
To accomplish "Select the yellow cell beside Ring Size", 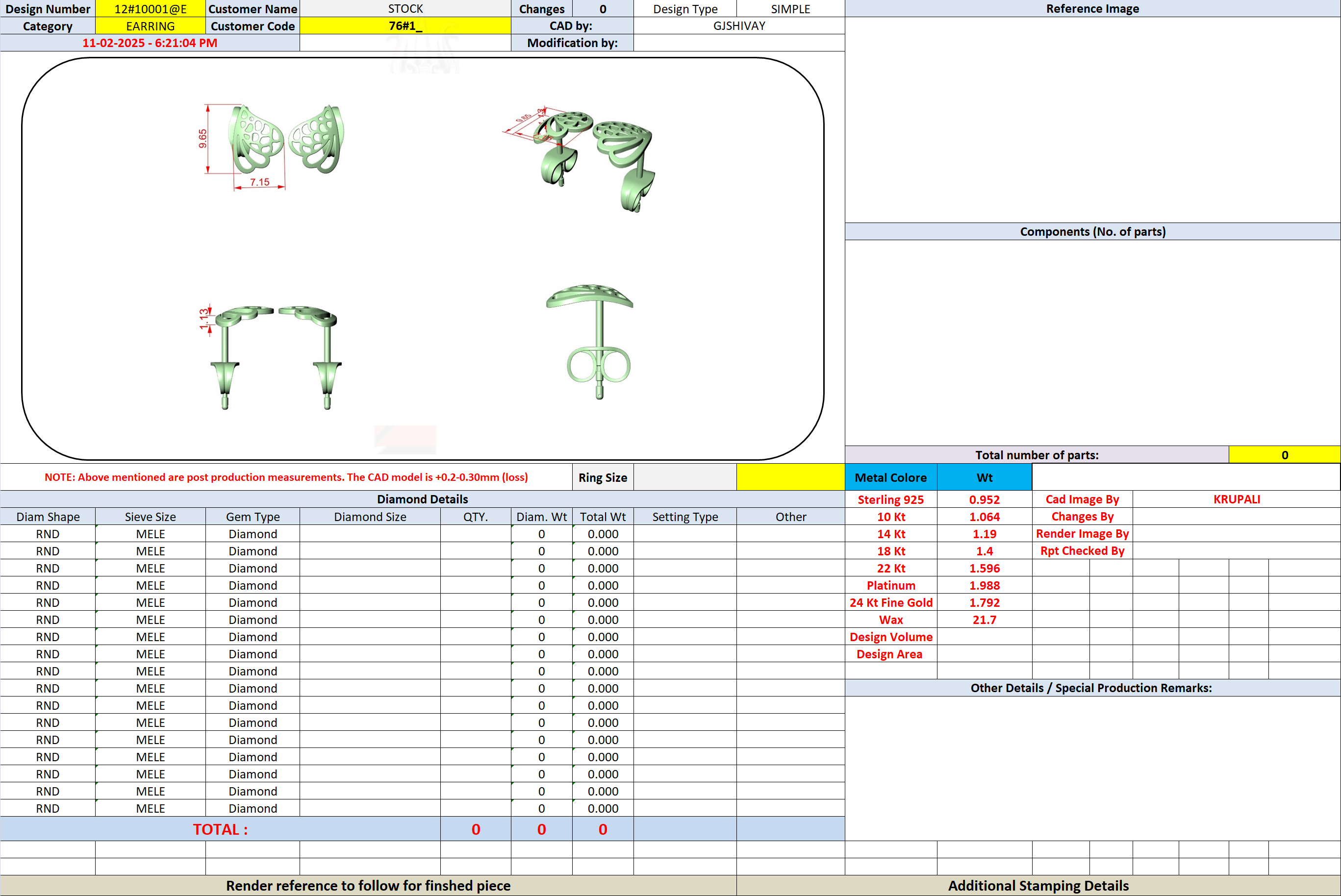I will [x=790, y=477].
